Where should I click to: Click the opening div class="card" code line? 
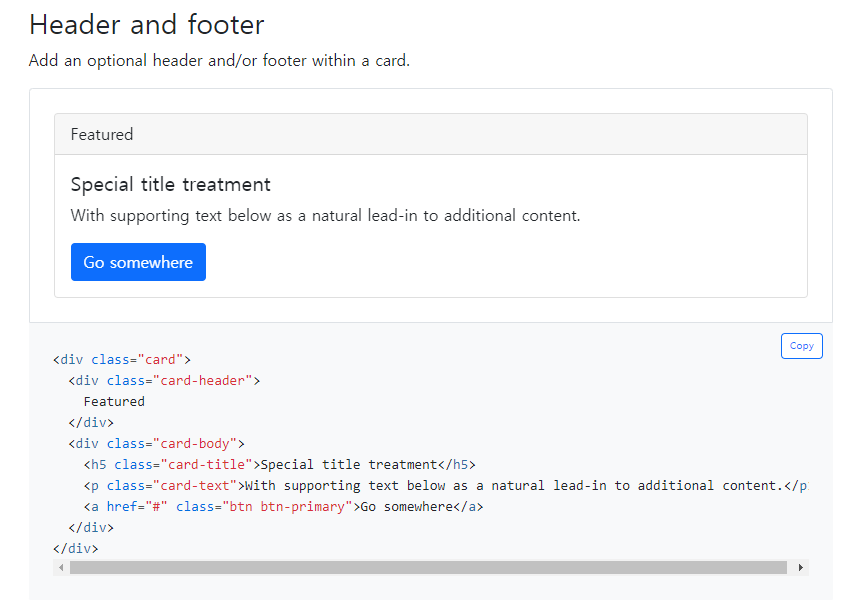click(x=122, y=359)
